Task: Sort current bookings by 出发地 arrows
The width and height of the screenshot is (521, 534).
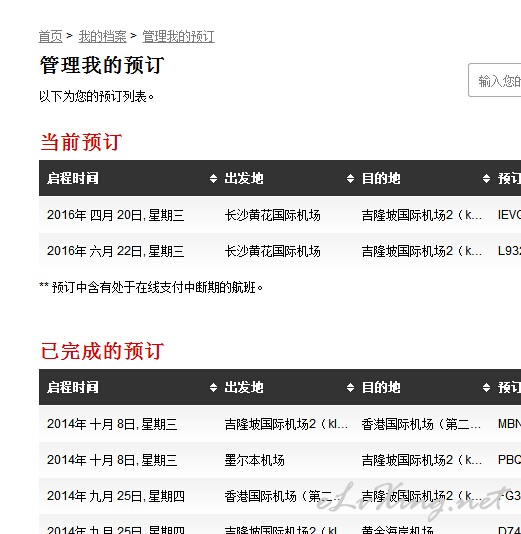Action: pos(350,178)
